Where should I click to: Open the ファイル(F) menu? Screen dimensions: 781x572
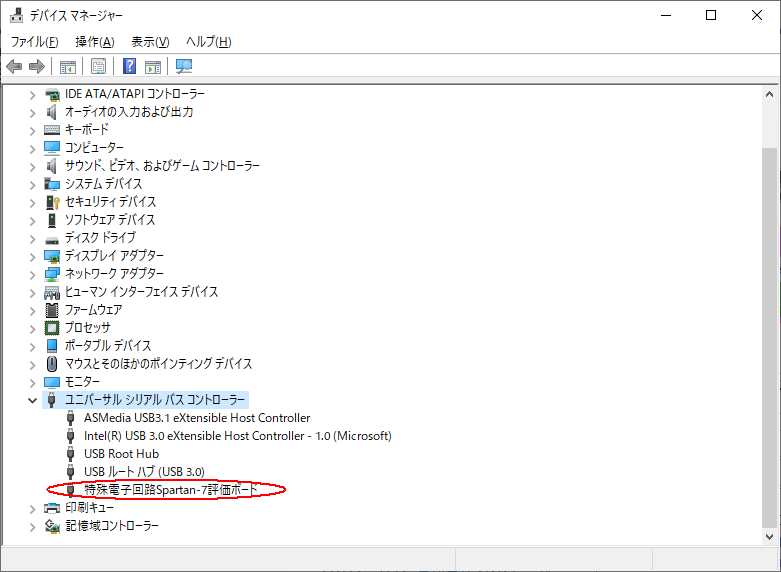pyautogui.click(x=34, y=42)
